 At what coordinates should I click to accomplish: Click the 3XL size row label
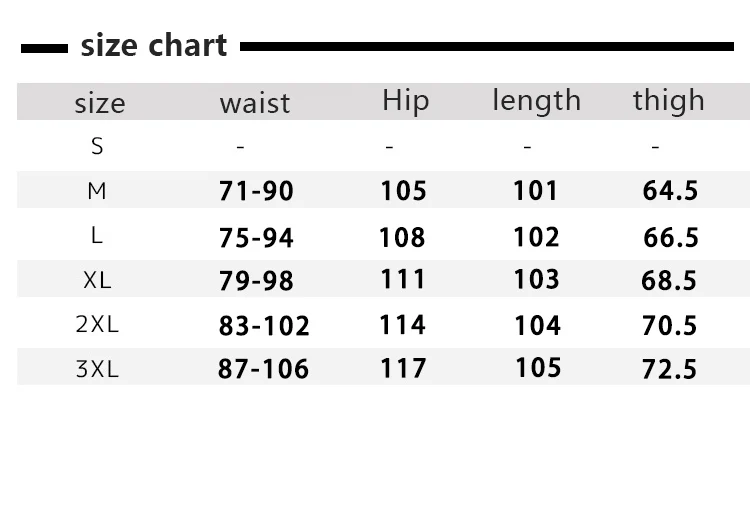click(97, 370)
